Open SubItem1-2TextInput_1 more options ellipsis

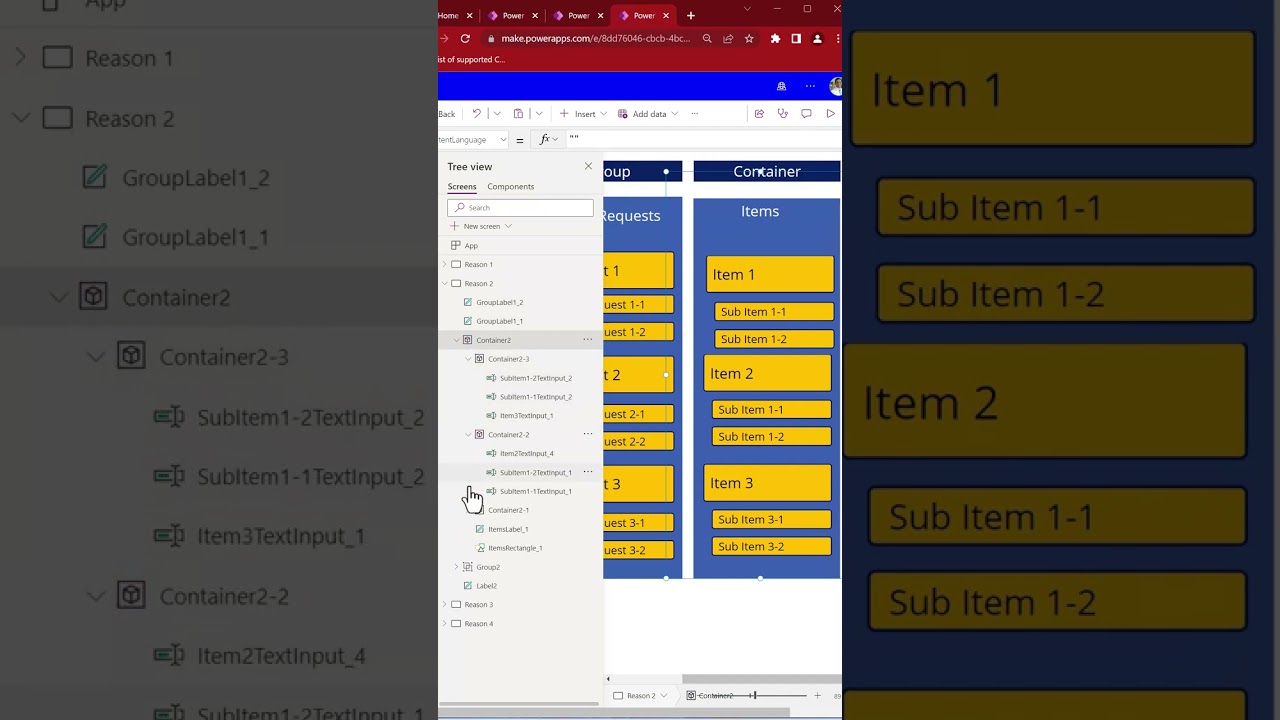pos(588,472)
